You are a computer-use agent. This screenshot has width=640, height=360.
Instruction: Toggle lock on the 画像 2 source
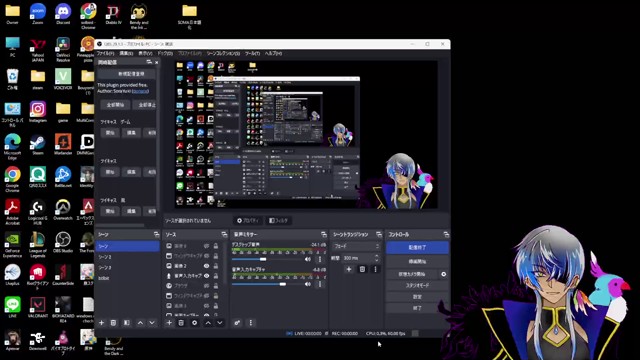pyautogui.click(x=216, y=266)
